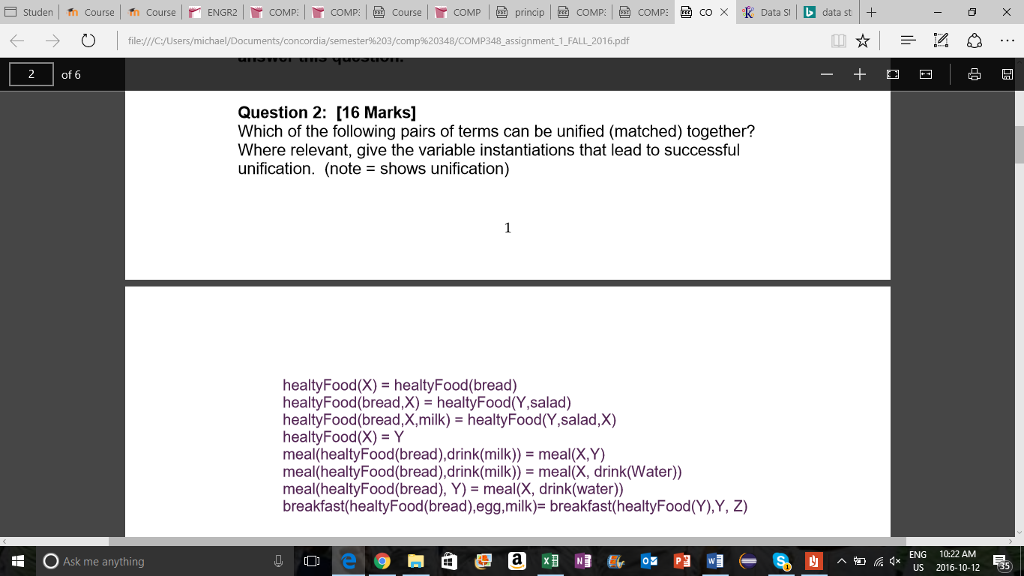
Task: Open Action Center notifications
Action: coord(1001,561)
